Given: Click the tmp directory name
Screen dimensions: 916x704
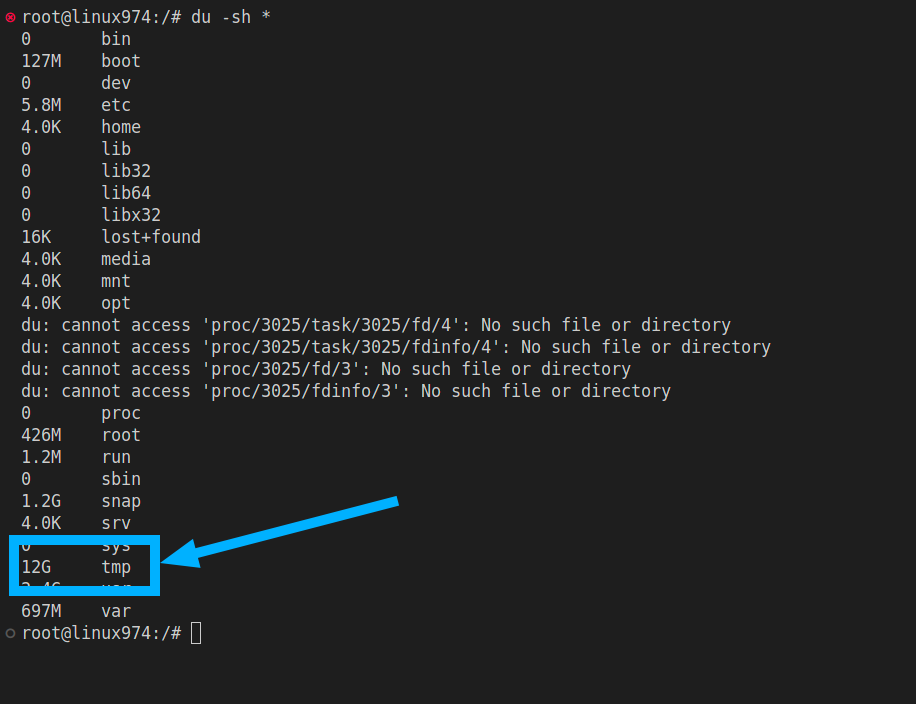Looking at the screenshot, I should coord(116,567).
